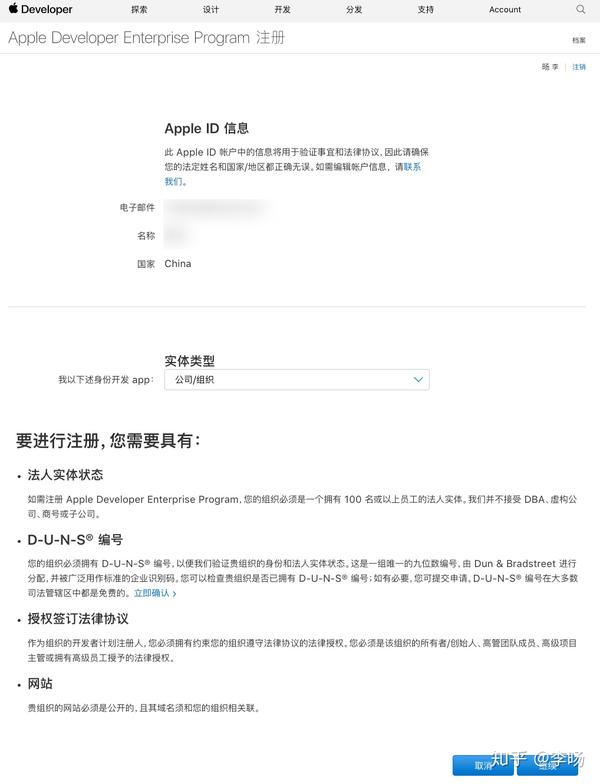Click the signed-in user name near 注销

click(x=550, y=66)
